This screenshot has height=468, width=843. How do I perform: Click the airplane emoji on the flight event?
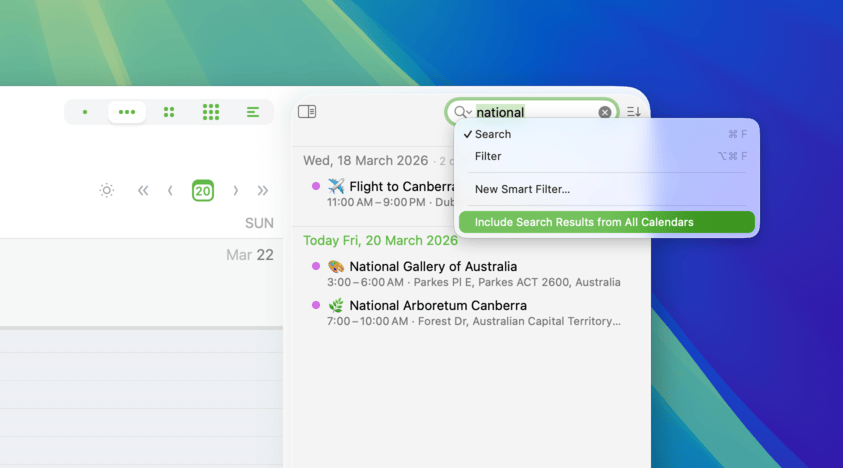[x=336, y=186]
